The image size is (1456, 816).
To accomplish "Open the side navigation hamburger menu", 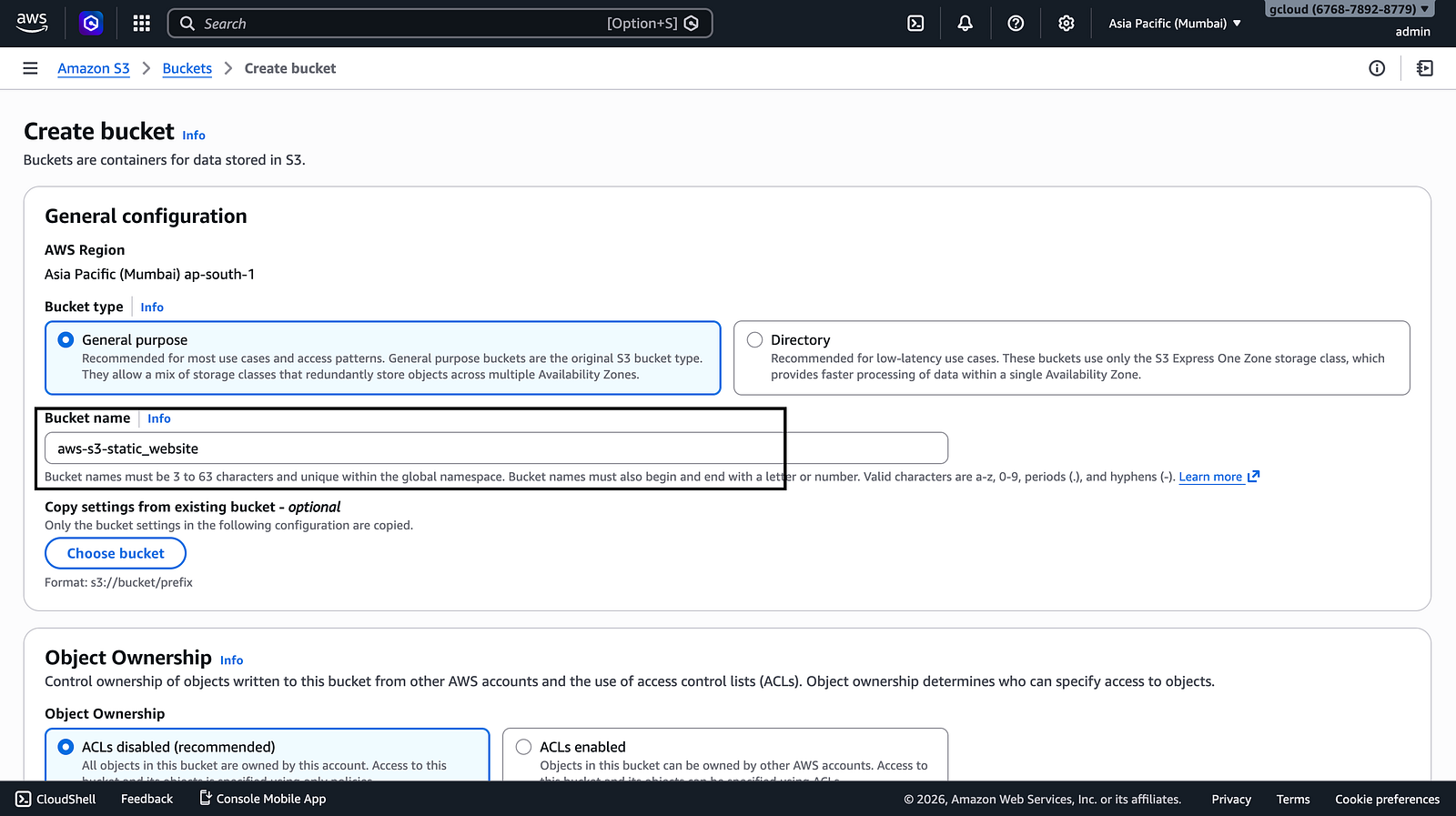I will tap(30, 68).
